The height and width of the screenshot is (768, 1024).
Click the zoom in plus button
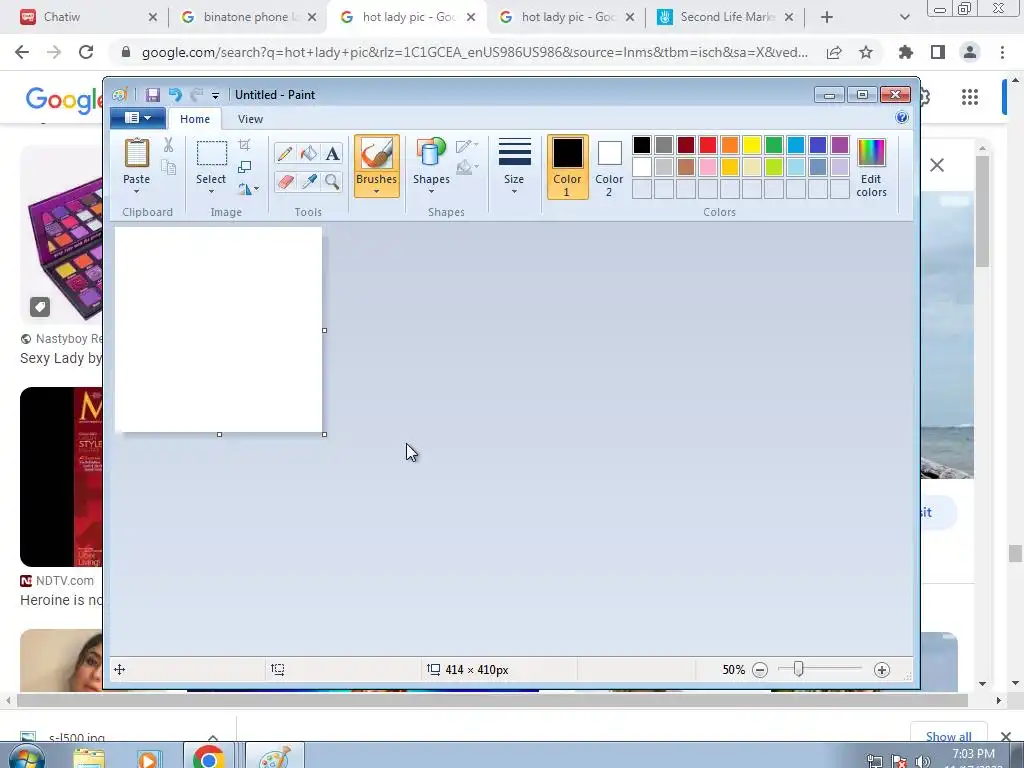pos(882,670)
